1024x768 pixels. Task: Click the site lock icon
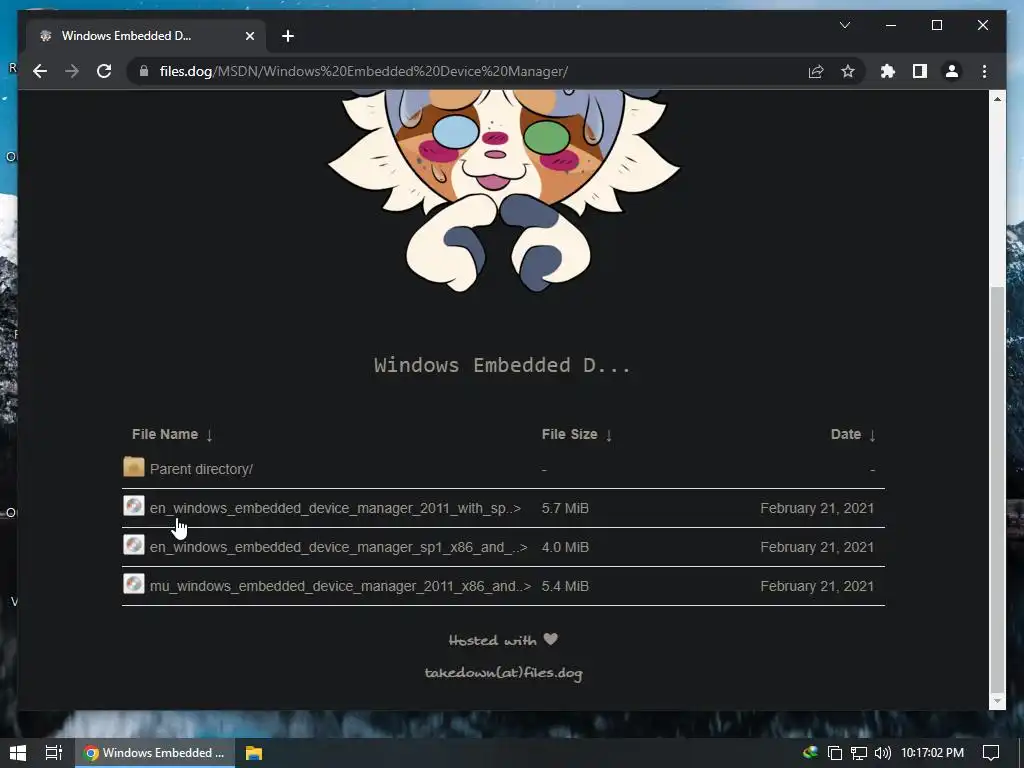click(144, 71)
